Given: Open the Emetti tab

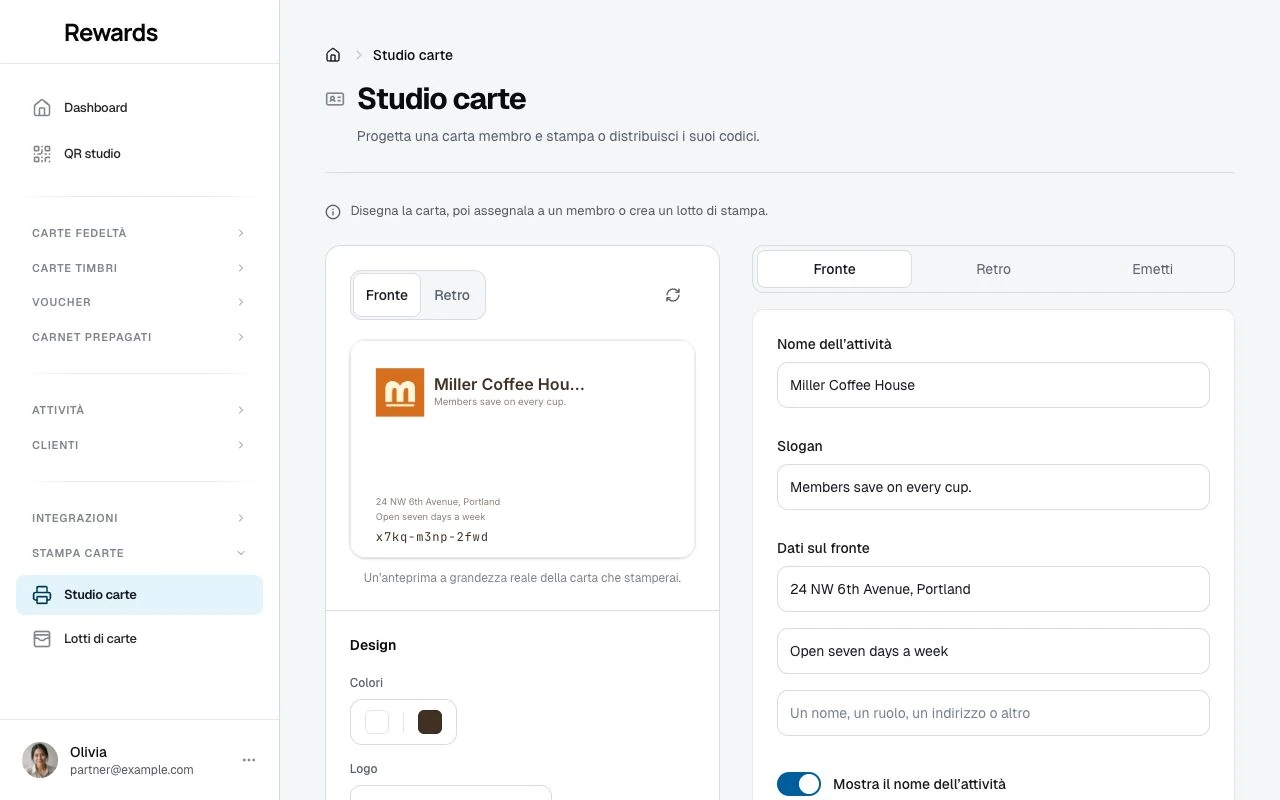Looking at the screenshot, I should [x=1153, y=269].
